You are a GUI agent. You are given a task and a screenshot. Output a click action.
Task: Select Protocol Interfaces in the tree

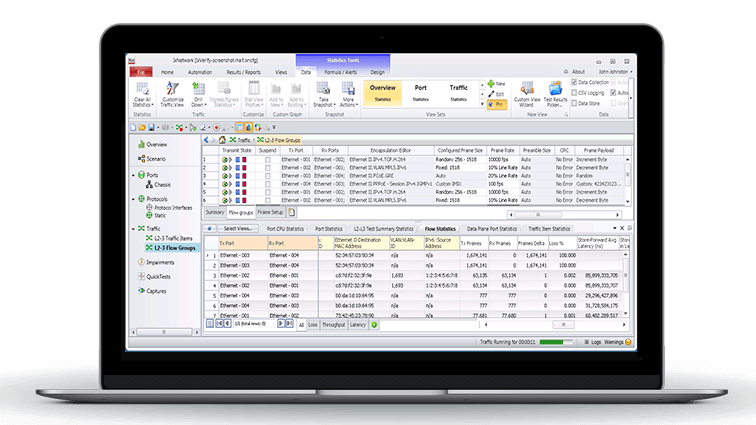(169, 207)
